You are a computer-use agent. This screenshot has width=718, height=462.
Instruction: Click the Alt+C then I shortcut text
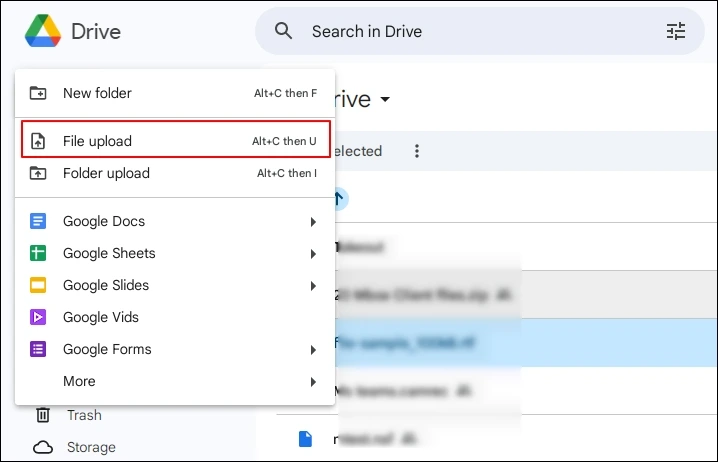(287, 173)
